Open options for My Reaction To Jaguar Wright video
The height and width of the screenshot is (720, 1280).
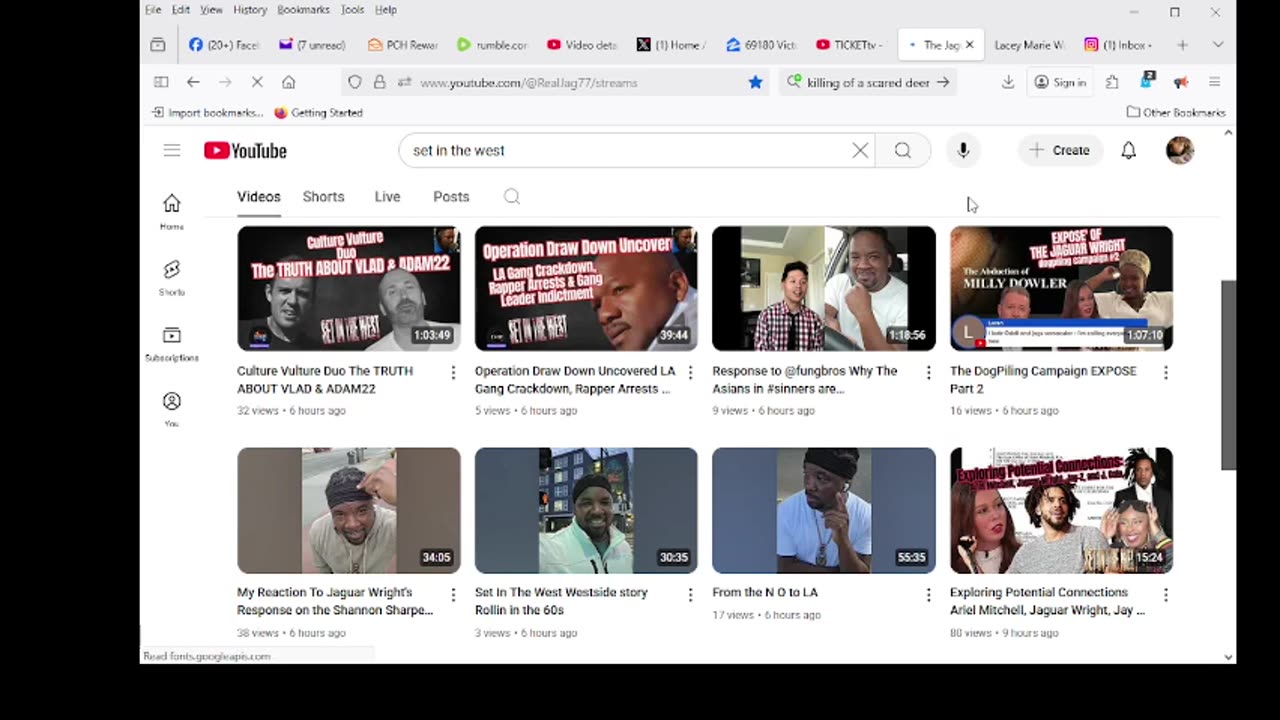453,594
